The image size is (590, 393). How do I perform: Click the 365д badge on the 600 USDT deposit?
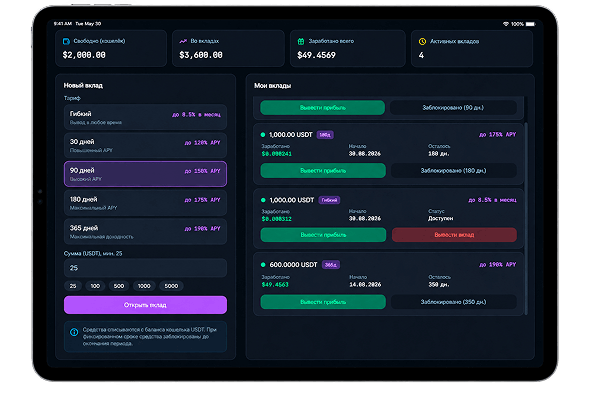click(x=331, y=265)
